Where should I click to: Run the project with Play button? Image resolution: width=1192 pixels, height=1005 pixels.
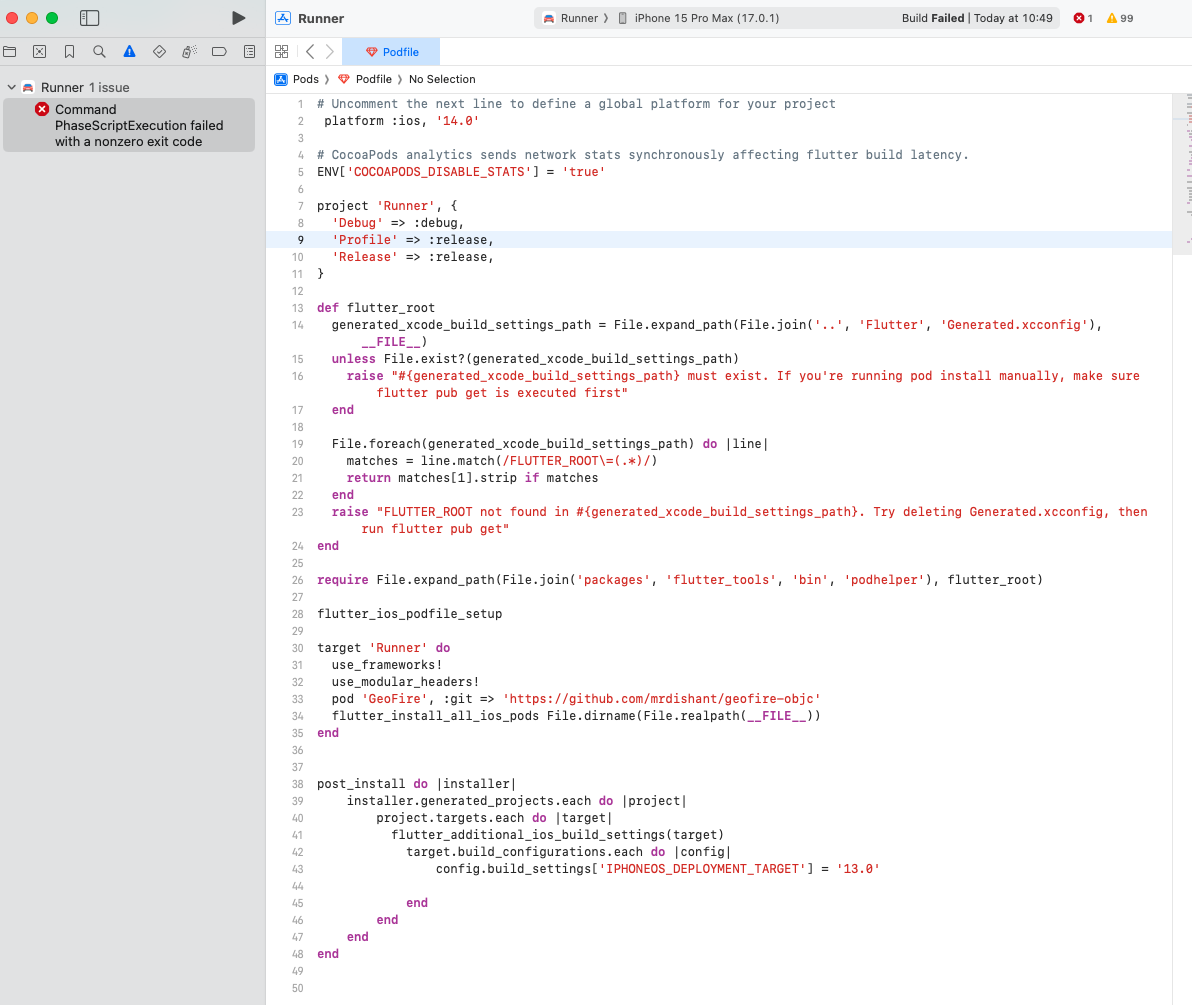[238, 18]
